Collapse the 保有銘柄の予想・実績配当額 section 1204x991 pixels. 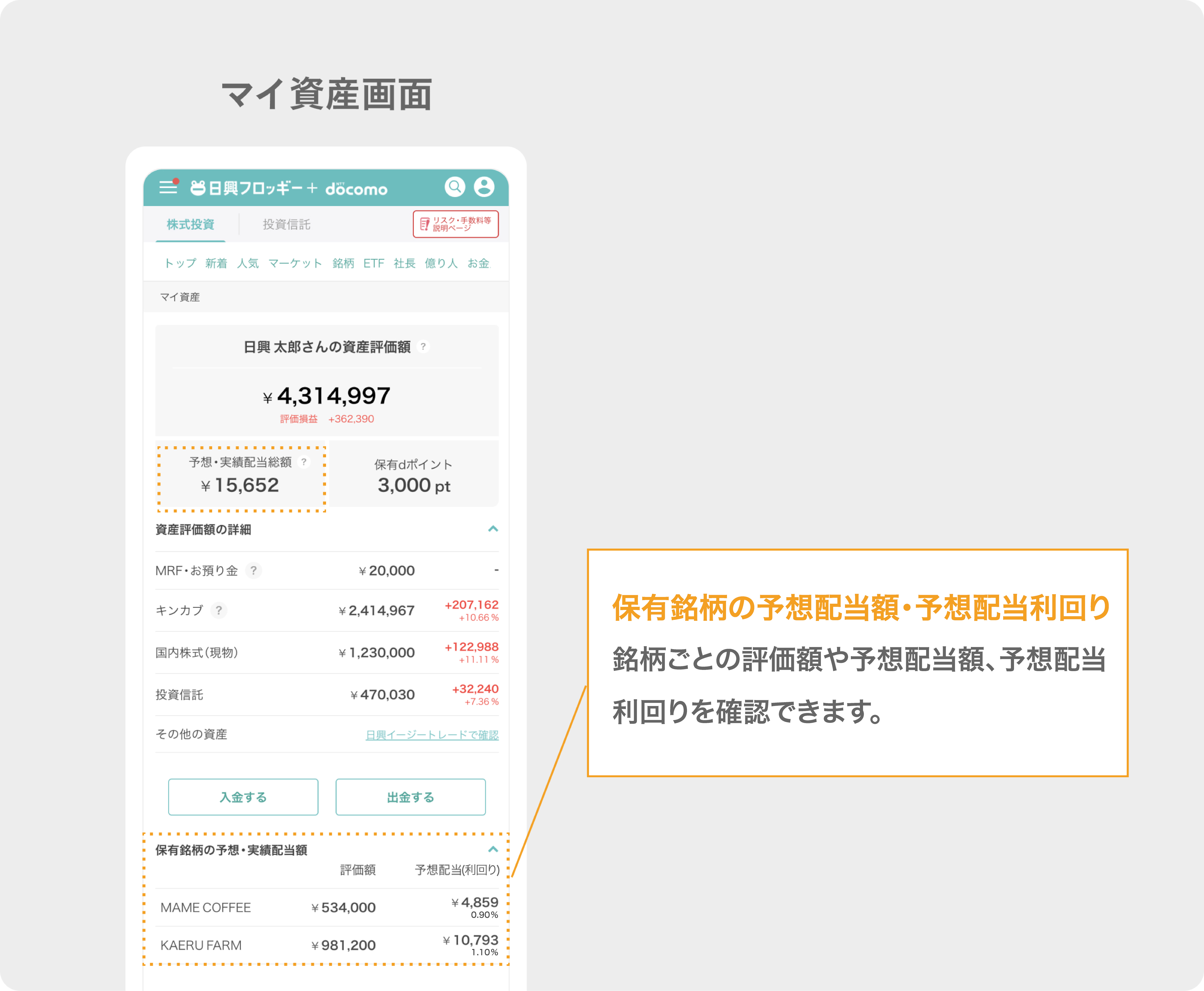click(493, 849)
